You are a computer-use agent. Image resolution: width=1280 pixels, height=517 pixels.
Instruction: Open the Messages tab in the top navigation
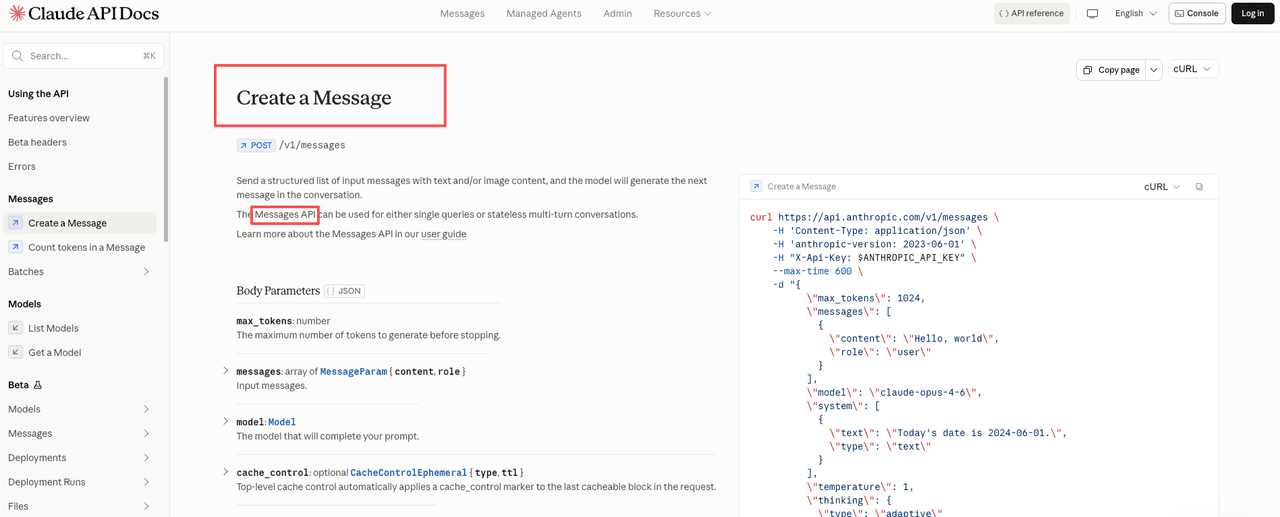pos(462,14)
